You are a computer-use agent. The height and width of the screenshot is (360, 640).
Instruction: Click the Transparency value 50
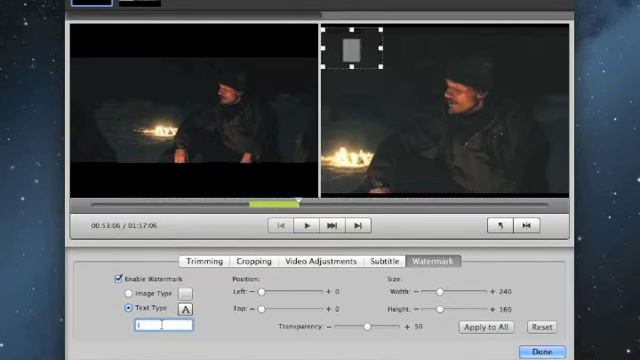[418, 327]
